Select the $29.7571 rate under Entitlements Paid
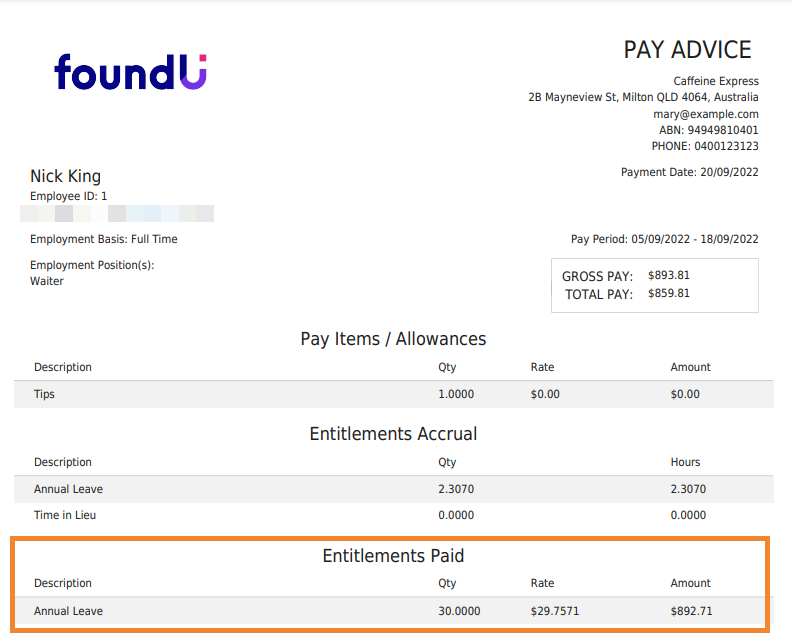 [x=556, y=611]
